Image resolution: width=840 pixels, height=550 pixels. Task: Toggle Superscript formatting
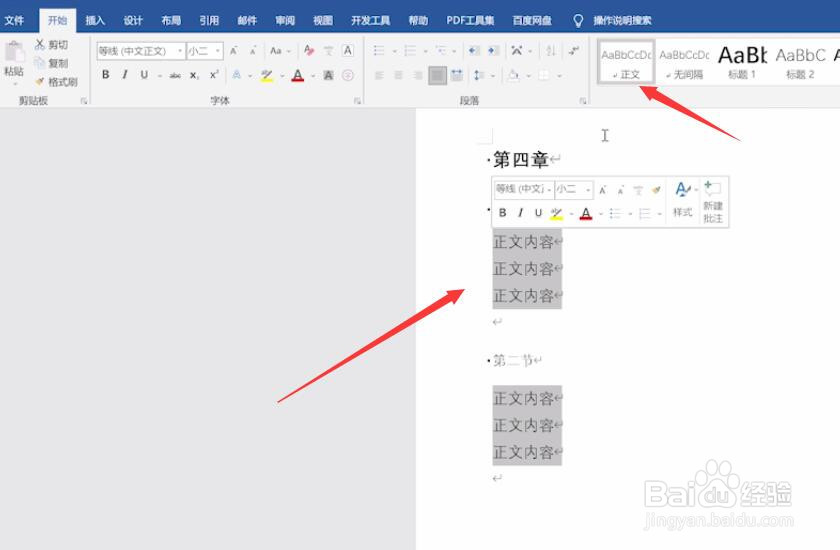(x=214, y=75)
